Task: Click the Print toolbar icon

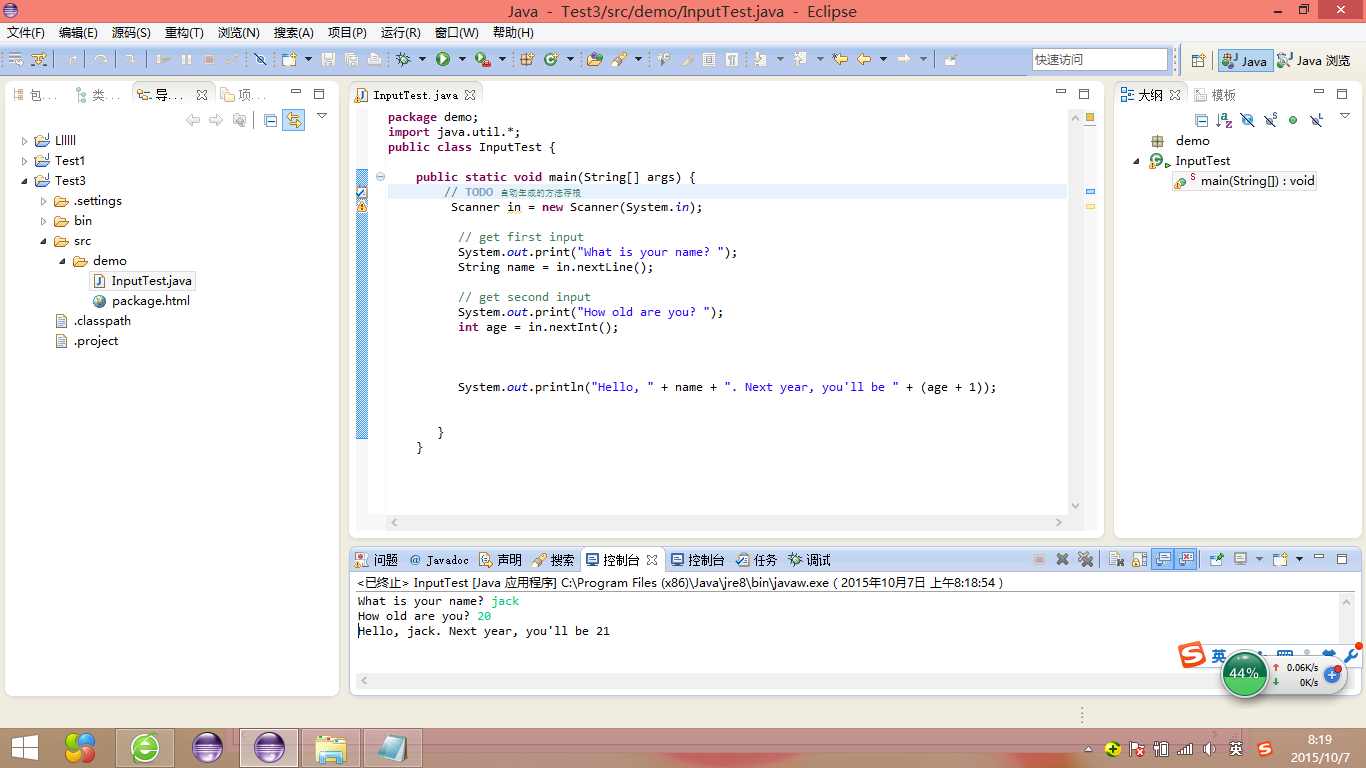Action: tap(374, 59)
